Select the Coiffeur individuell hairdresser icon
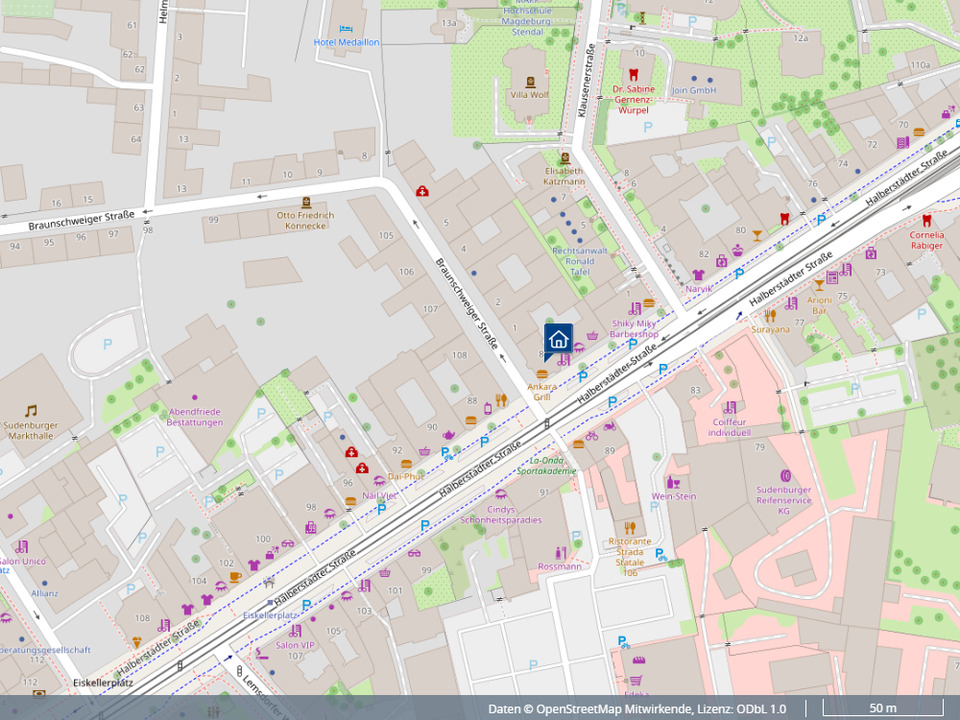The image size is (960, 720). click(x=729, y=407)
